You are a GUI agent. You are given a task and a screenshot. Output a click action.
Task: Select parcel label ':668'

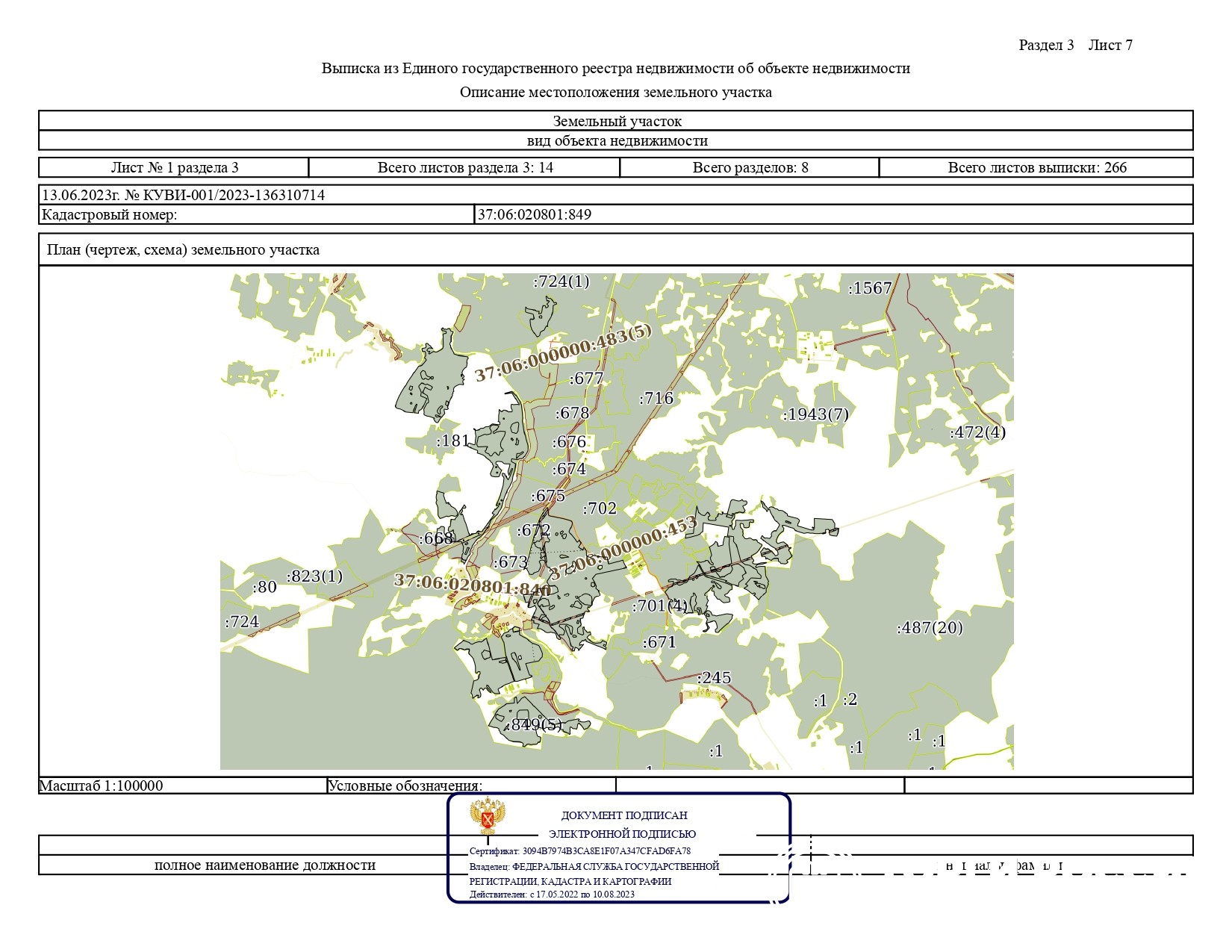coord(436,538)
